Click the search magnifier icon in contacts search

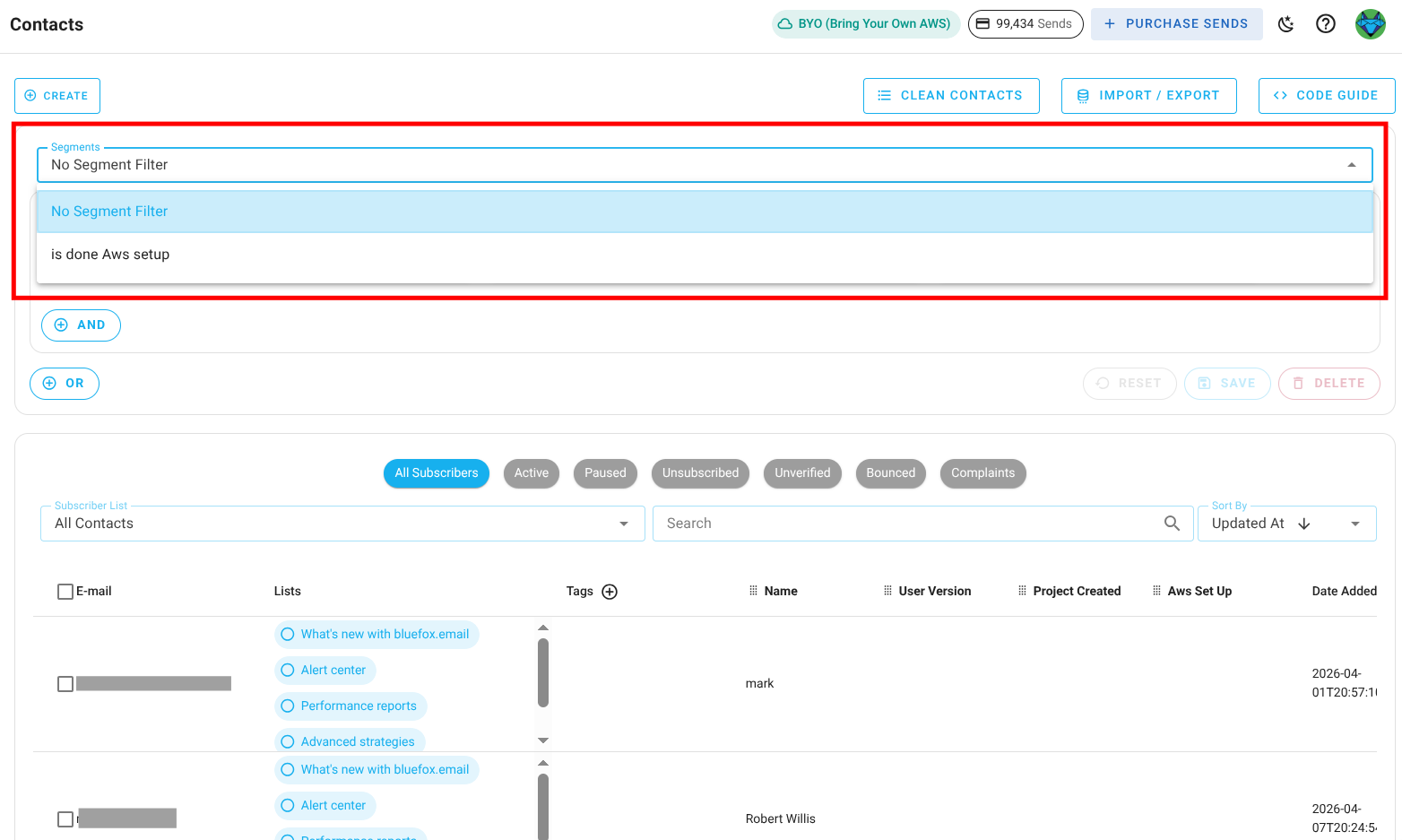(x=1172, y=523)
